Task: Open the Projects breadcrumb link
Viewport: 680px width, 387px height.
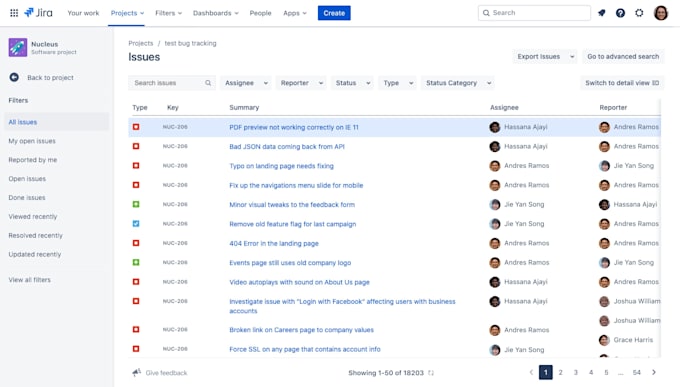Action: pos(141,43)
